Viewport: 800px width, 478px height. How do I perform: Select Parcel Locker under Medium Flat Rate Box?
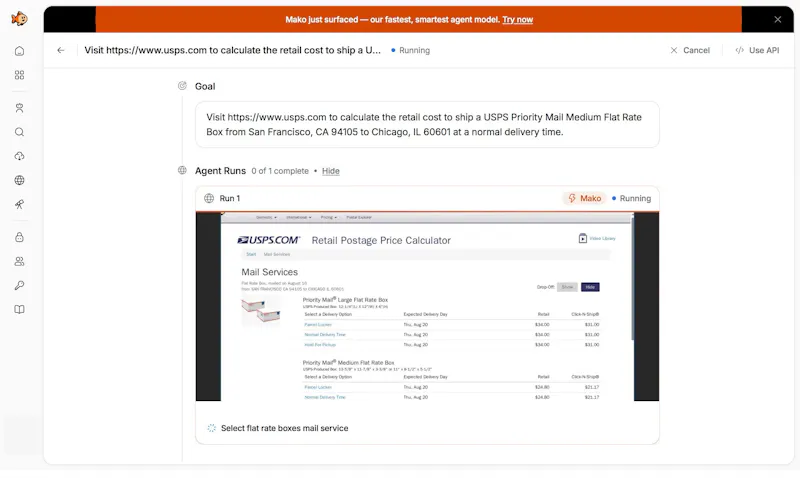point(318,387)
